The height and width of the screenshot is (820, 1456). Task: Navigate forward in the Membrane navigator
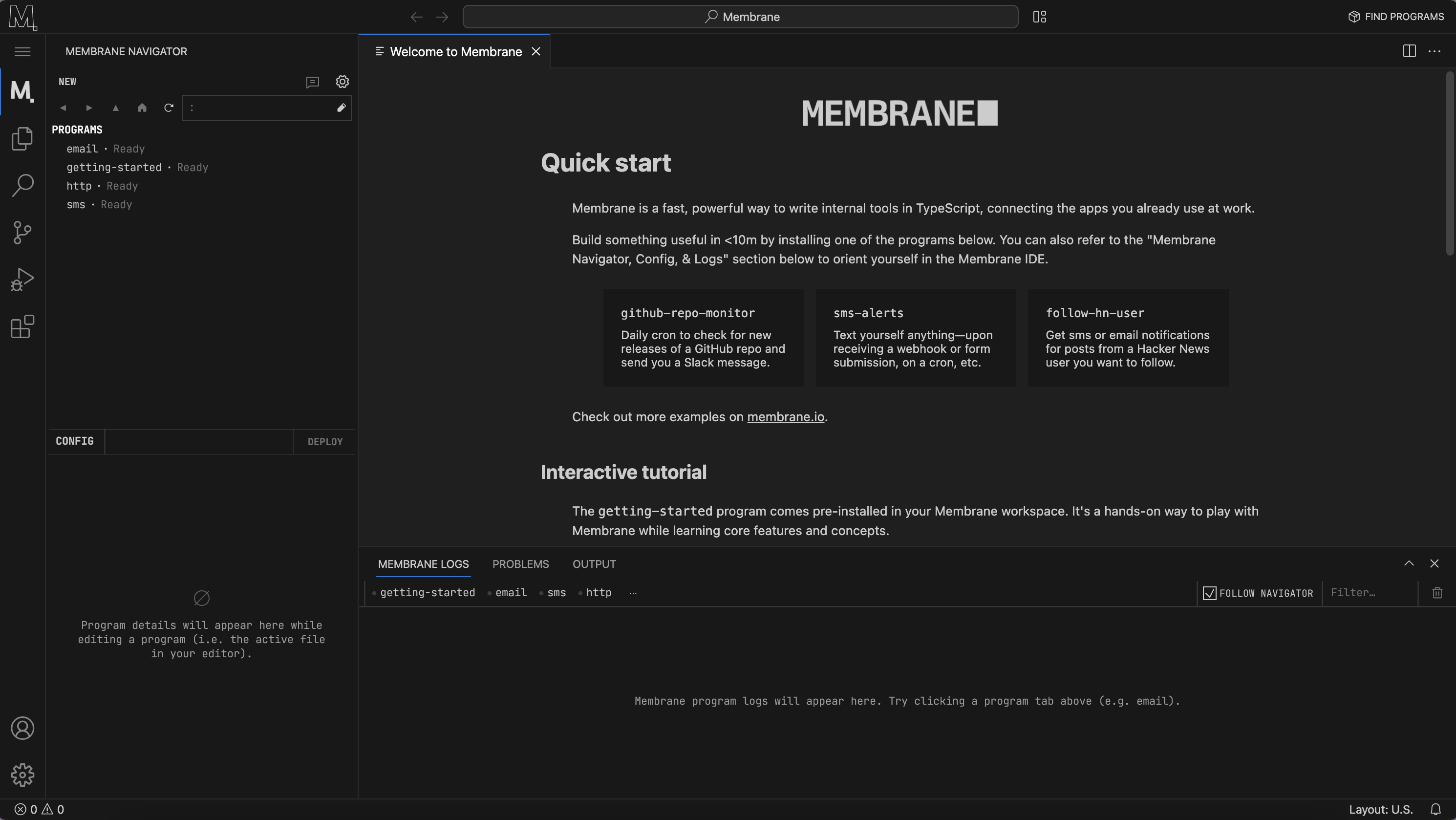click(89, 108)
